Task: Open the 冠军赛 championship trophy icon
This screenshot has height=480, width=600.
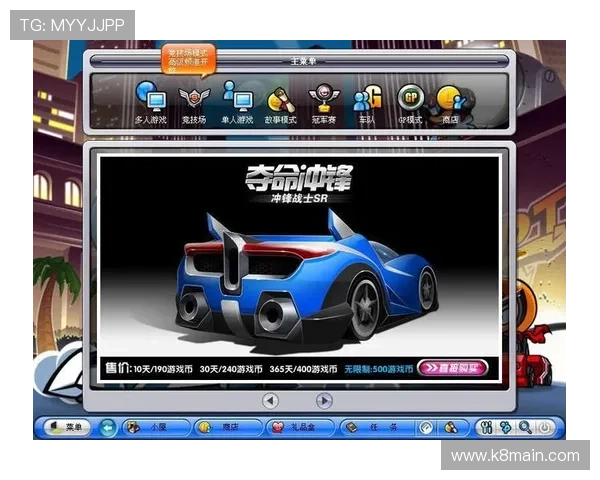Action: (323, 101)
